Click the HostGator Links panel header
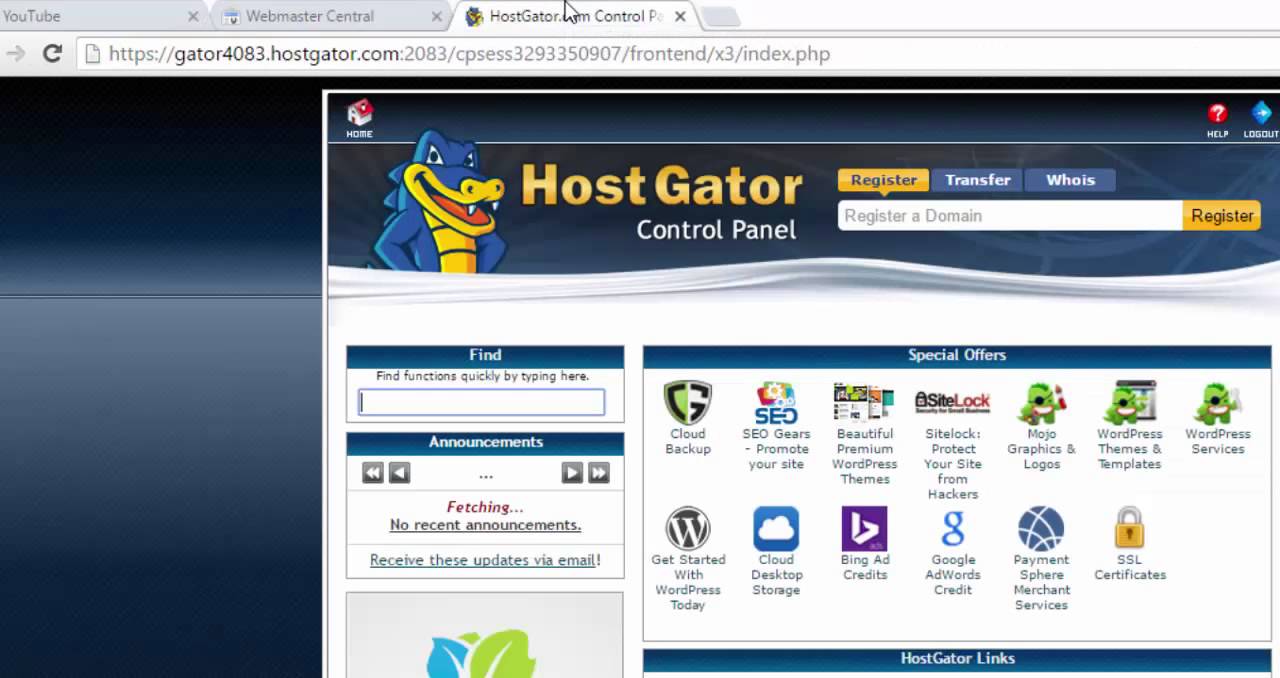Image resolution: width=1280 pixels, height=678 pixels. pos(957,658)
